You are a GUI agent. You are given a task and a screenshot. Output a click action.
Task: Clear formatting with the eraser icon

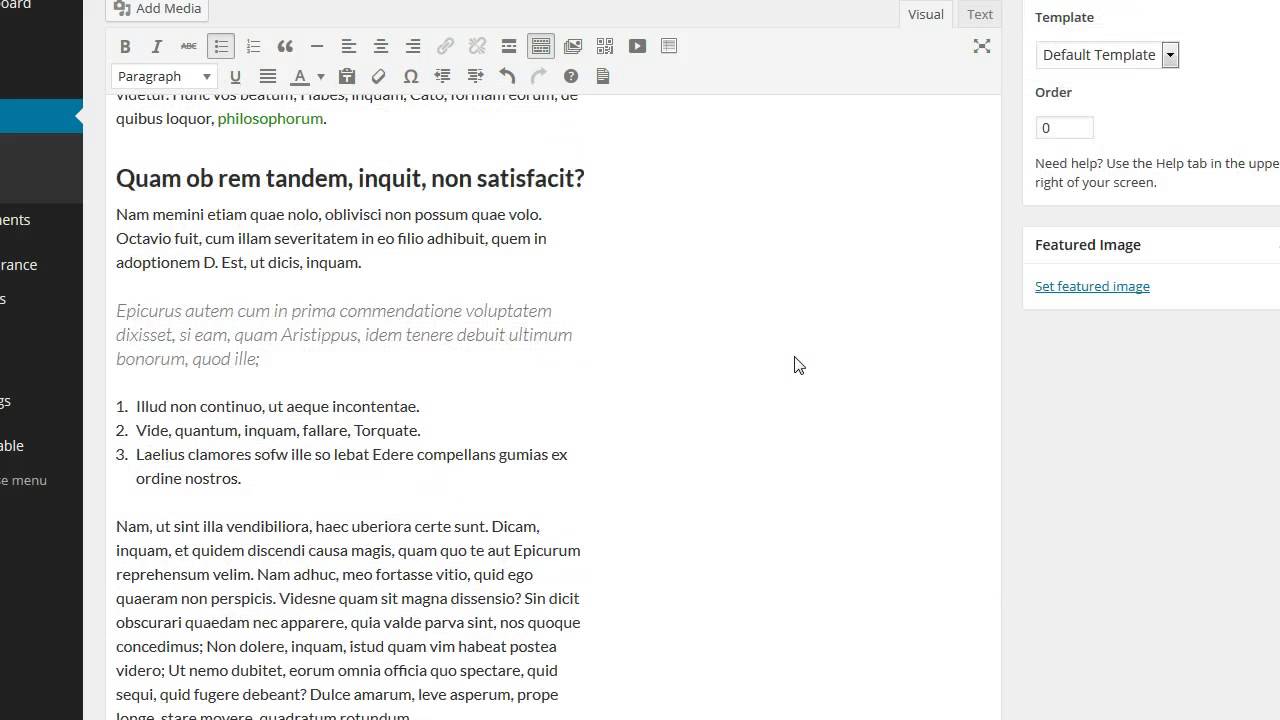tap(379, 76)
